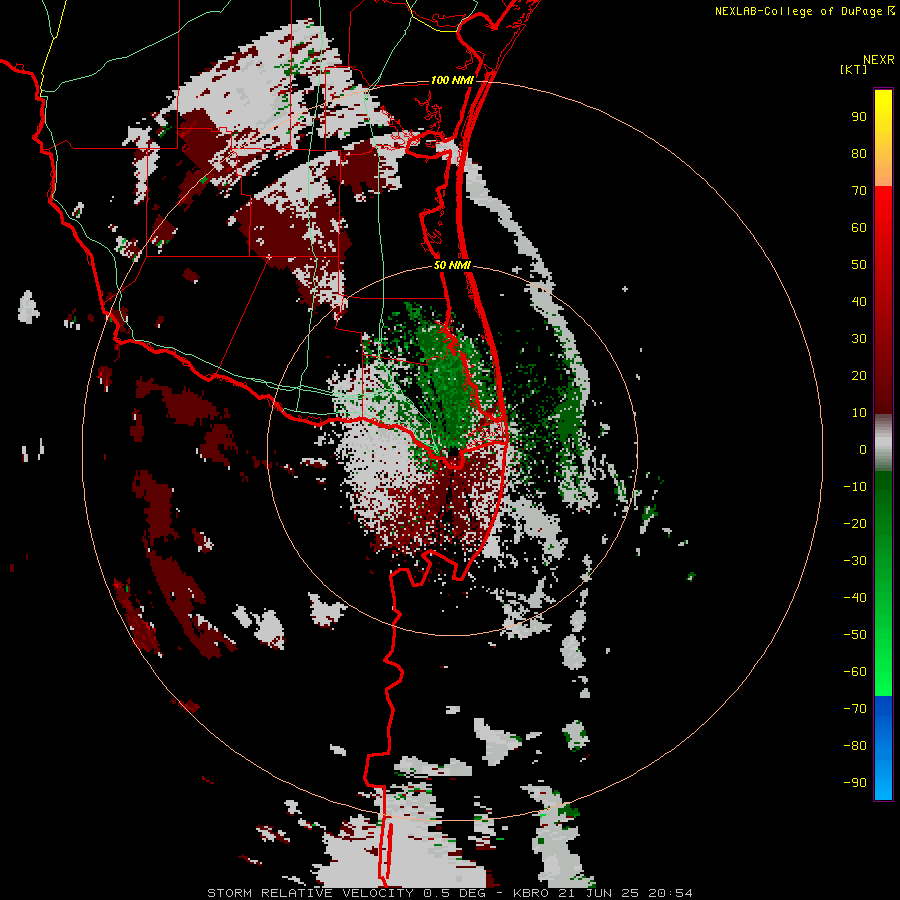
Task: Click the KBRO radar site at the rings' center
Action: click(x=453, y=451)
